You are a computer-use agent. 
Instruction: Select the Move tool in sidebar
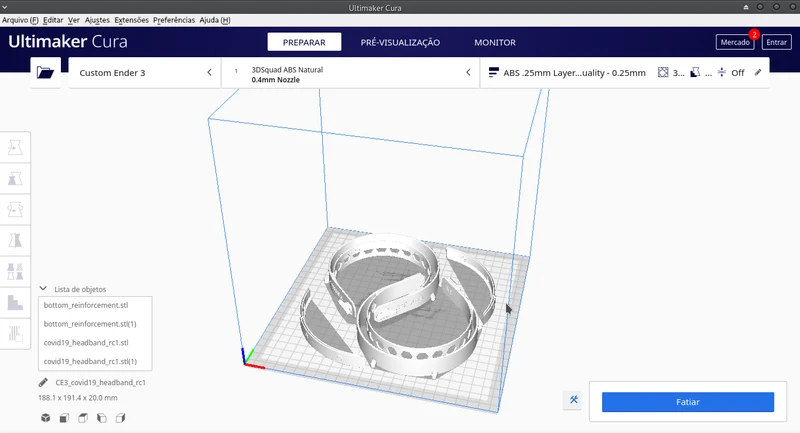tap(15, 147)
